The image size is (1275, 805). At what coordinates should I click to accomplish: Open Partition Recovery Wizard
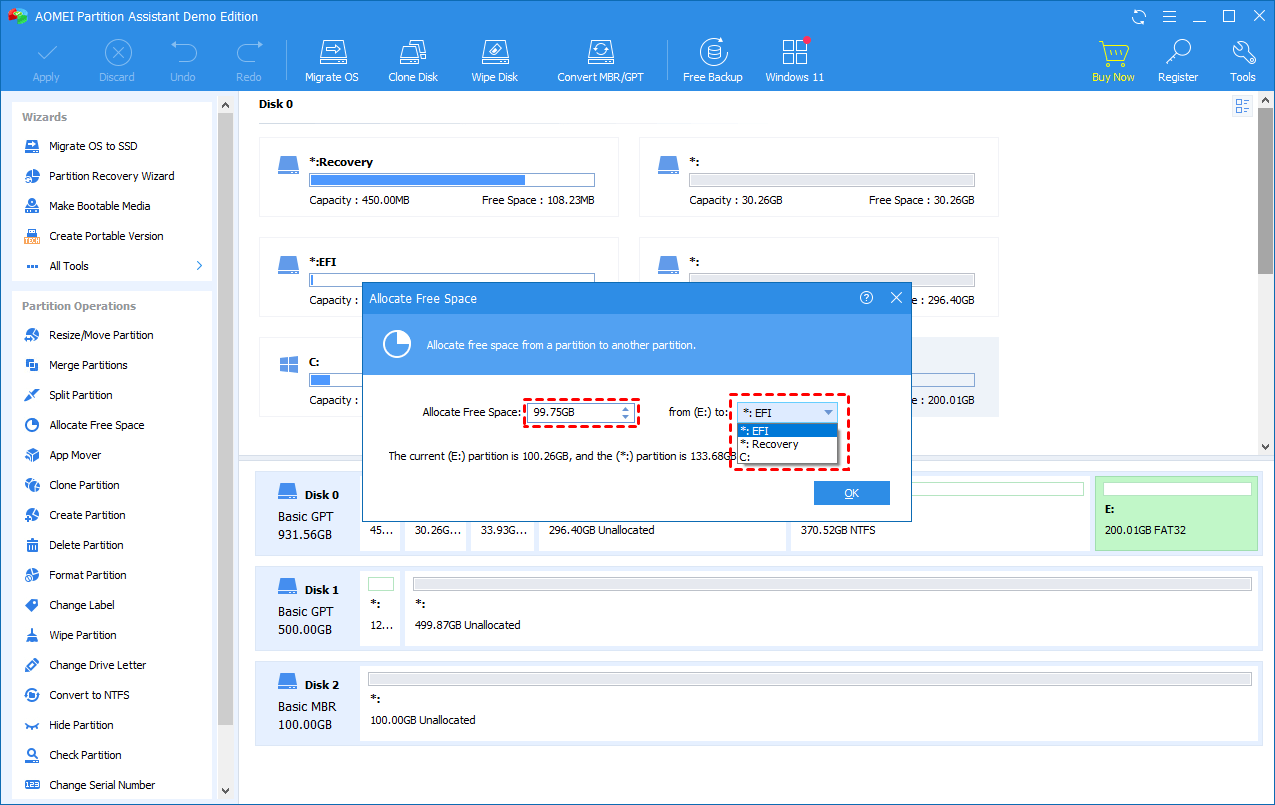pyautogui.click(x=111, y=176)
